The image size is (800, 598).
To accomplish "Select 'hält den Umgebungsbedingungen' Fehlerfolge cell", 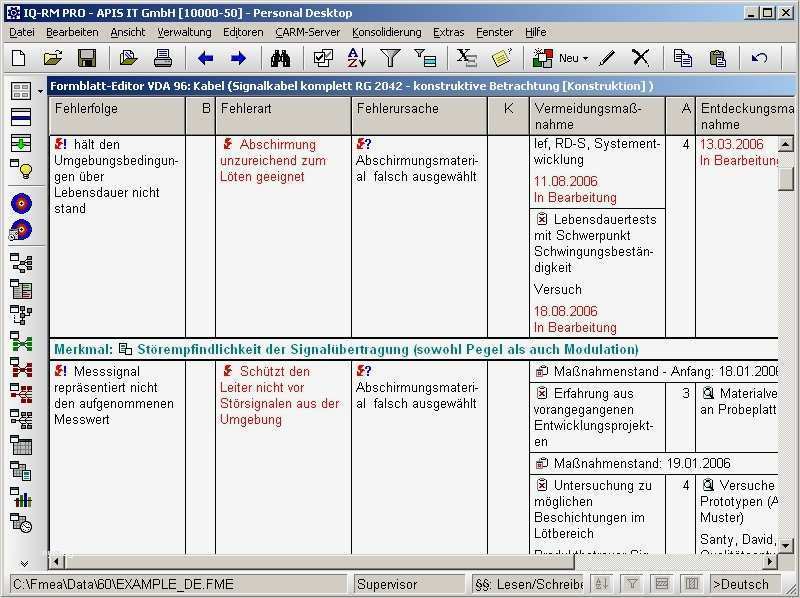I will pos(117,236).
